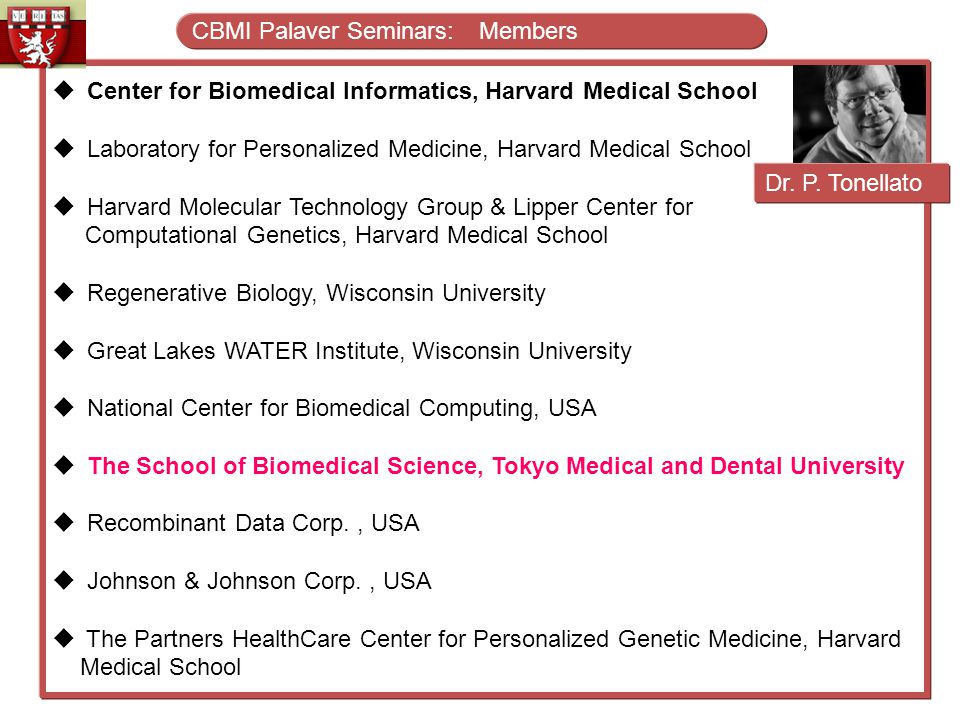
Task: Click the bullet diamond beside Center for Biomedical Informatics
Action: tap(64, 91)
